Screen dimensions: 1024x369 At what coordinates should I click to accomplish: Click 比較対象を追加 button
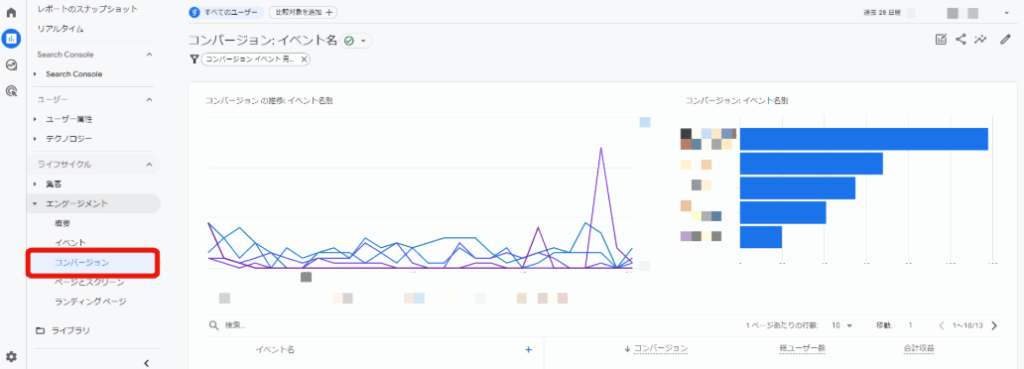point(303,12)
